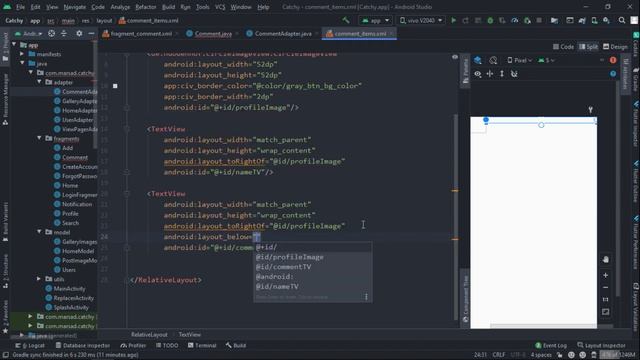This screenshot has height=360, width=640.
Task: Collapse the java folder node
Action: 22,63
